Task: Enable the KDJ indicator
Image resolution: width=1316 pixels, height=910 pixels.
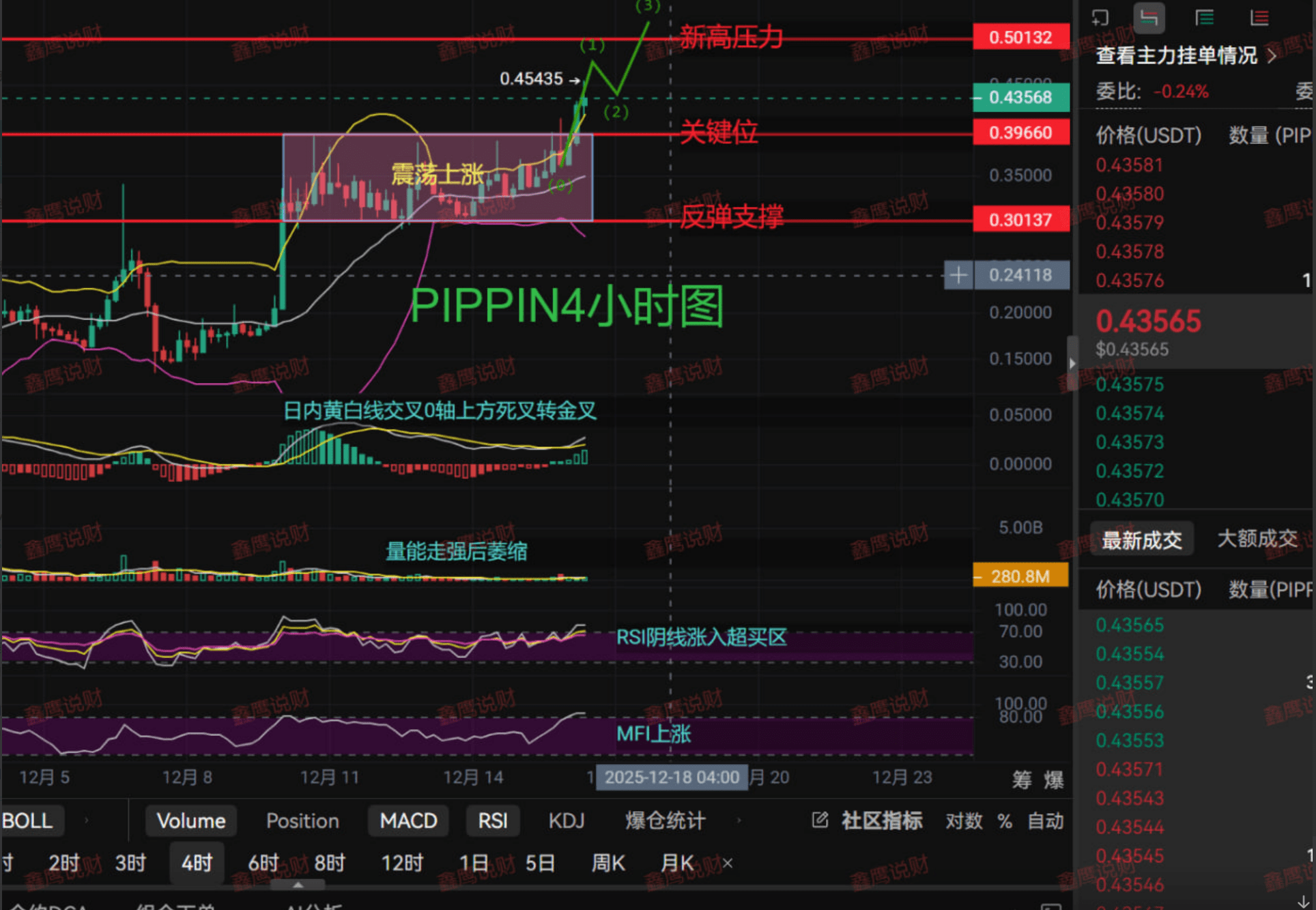Action: point(566,821)
